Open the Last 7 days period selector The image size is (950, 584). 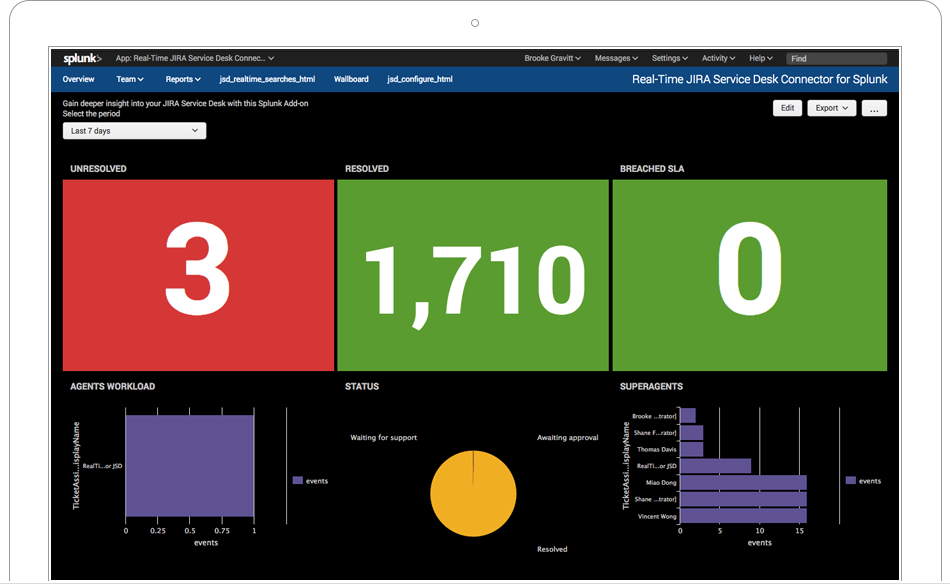(134, 131)
